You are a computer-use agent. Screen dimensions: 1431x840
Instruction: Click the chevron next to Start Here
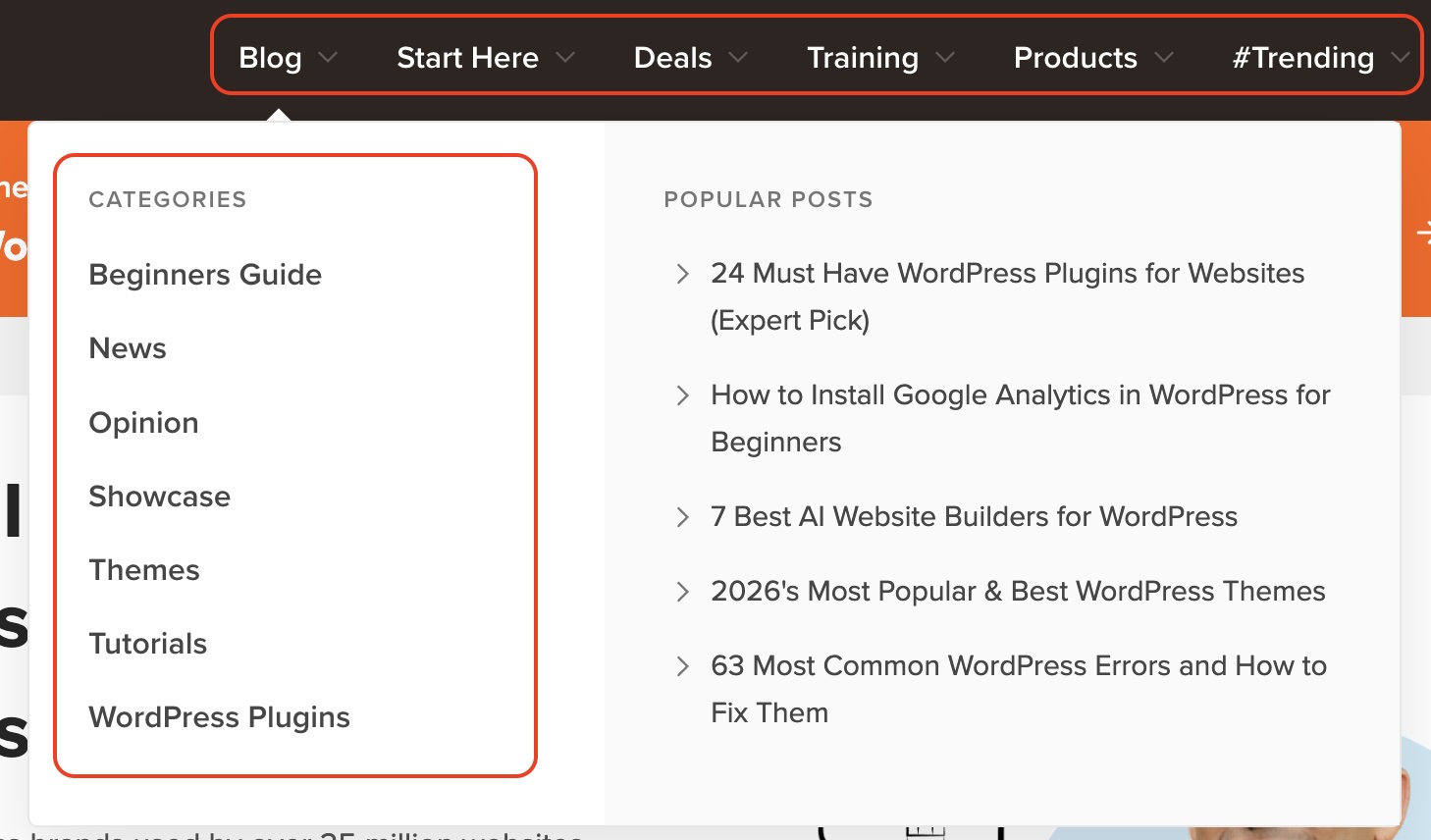click(x=565, y=58)
